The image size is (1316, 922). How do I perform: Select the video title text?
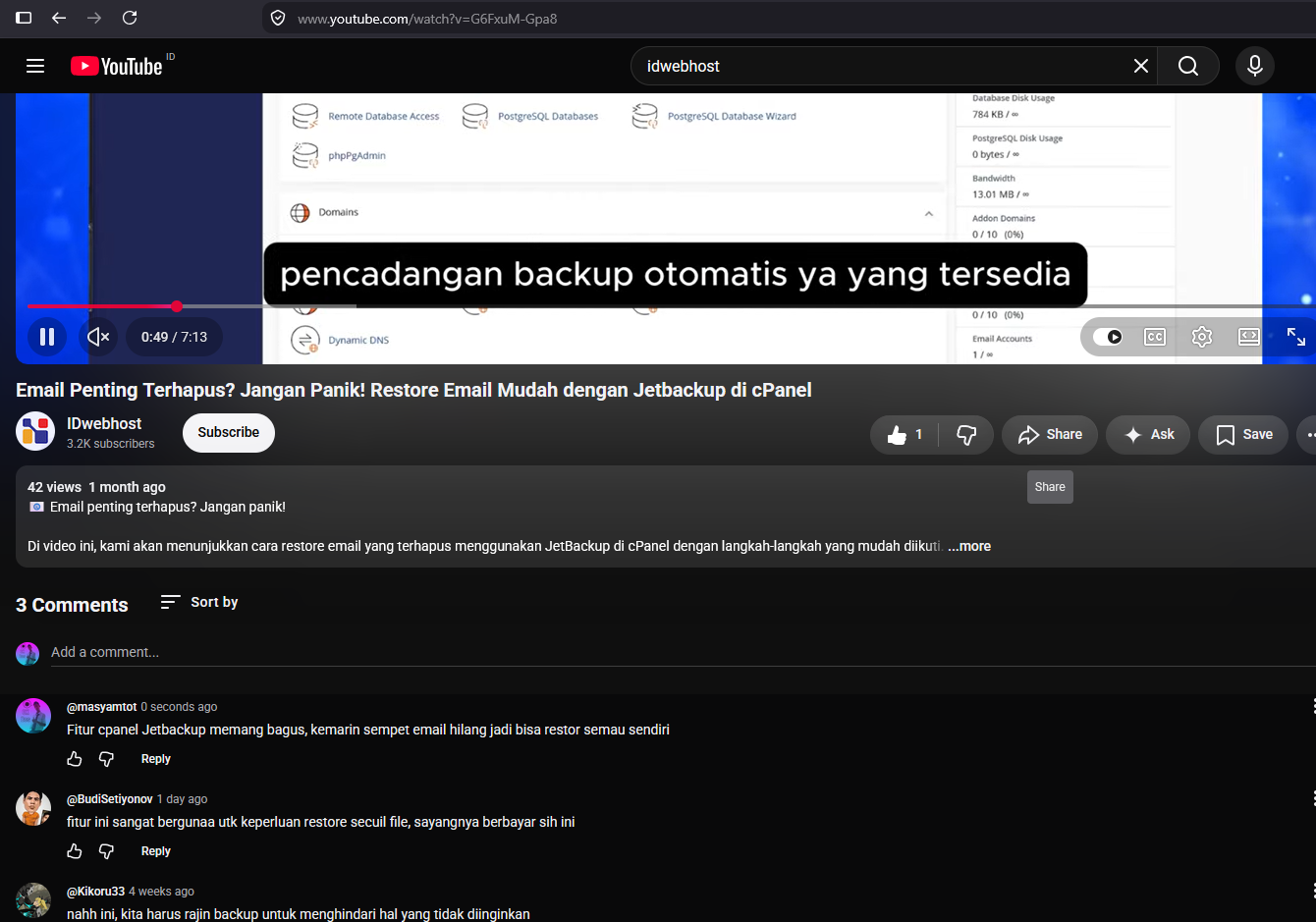[x=413, y=390]
